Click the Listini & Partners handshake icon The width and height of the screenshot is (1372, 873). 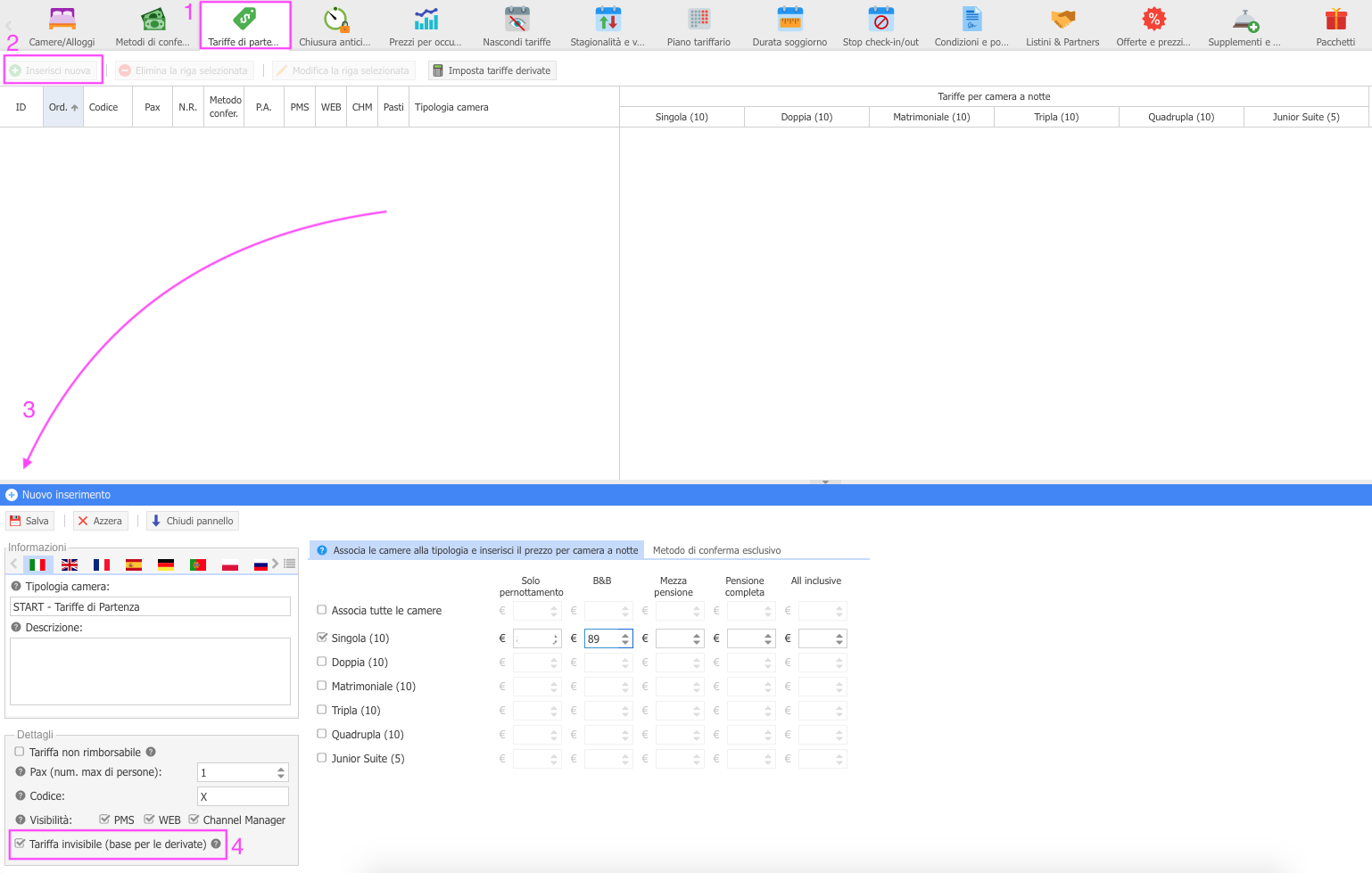click(x=1062, y=20)
